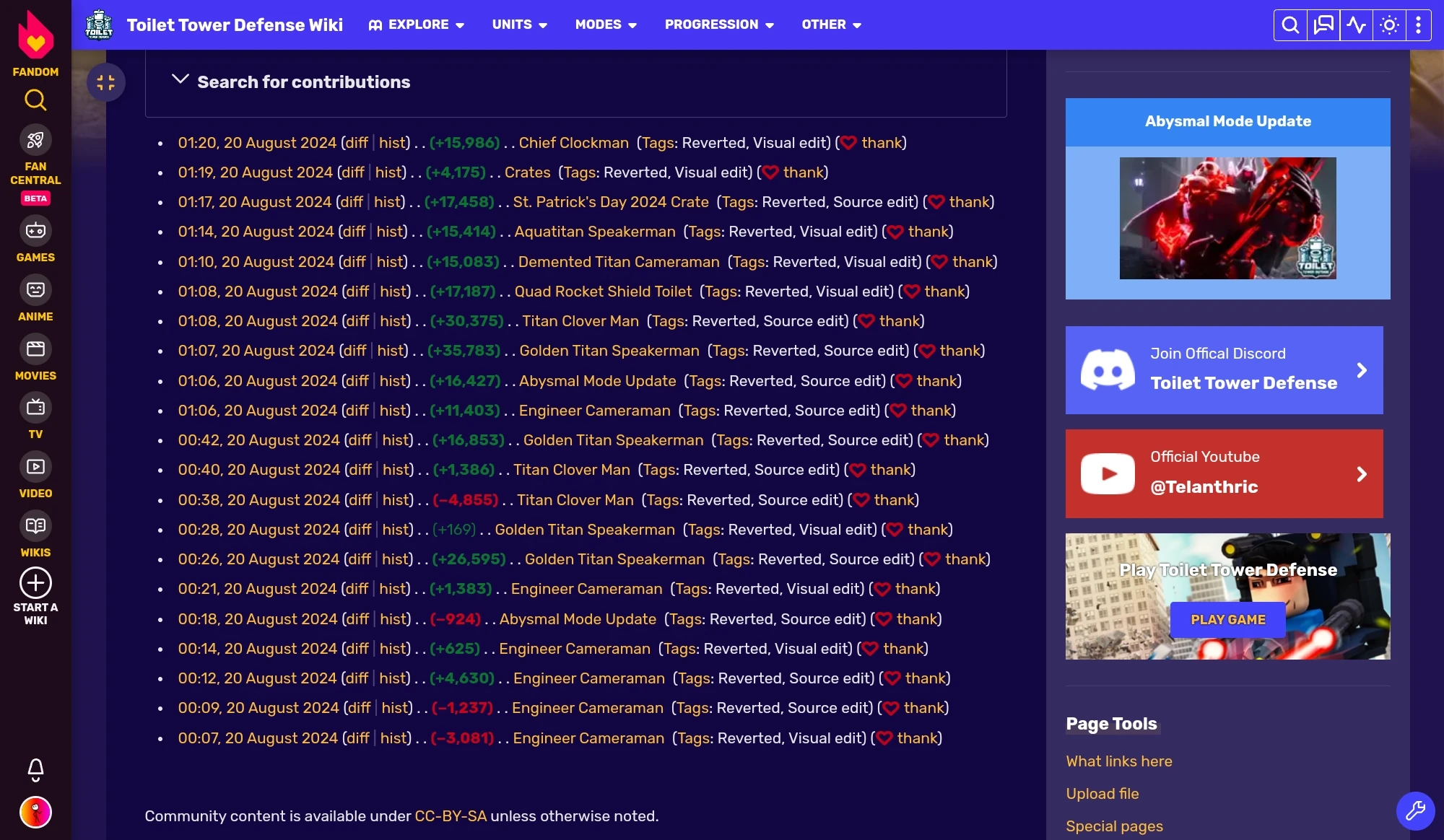Collapse content with the fullscreen toggle icon
Image resolution: width=1444 pixels, height=840 pixels.
click(106, 82)
